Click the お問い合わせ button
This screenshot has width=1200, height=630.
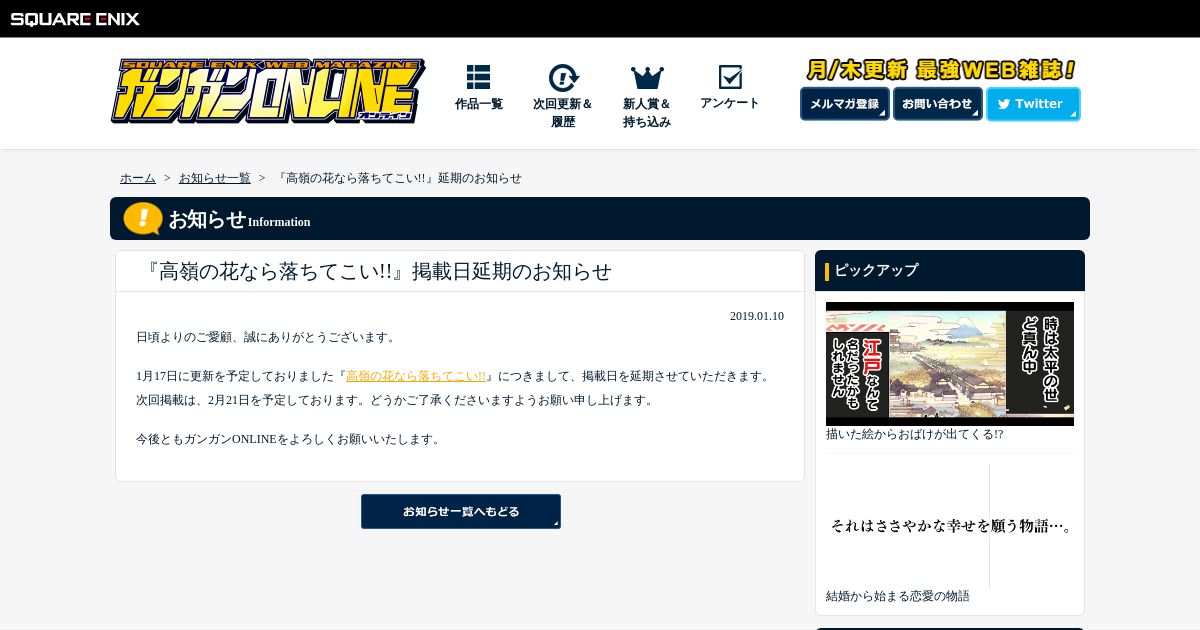[x=938, y=104]
